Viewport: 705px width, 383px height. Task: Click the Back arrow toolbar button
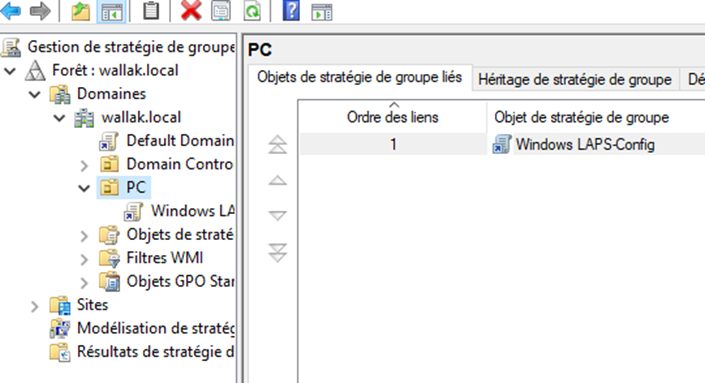point(11,11)
